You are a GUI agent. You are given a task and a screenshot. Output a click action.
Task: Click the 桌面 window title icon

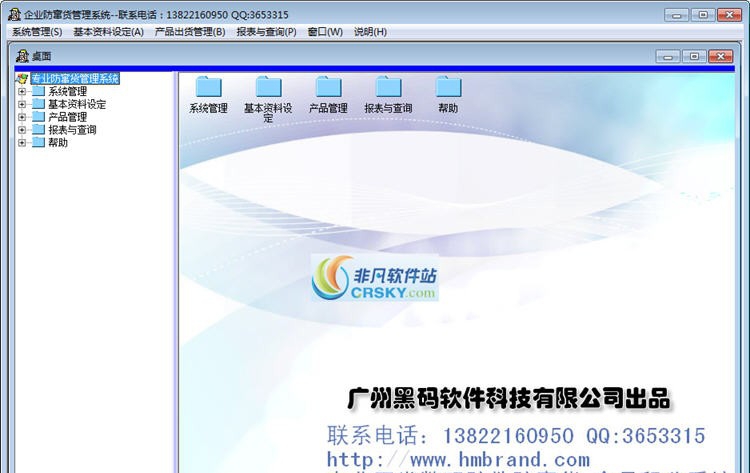click(22, 56)
